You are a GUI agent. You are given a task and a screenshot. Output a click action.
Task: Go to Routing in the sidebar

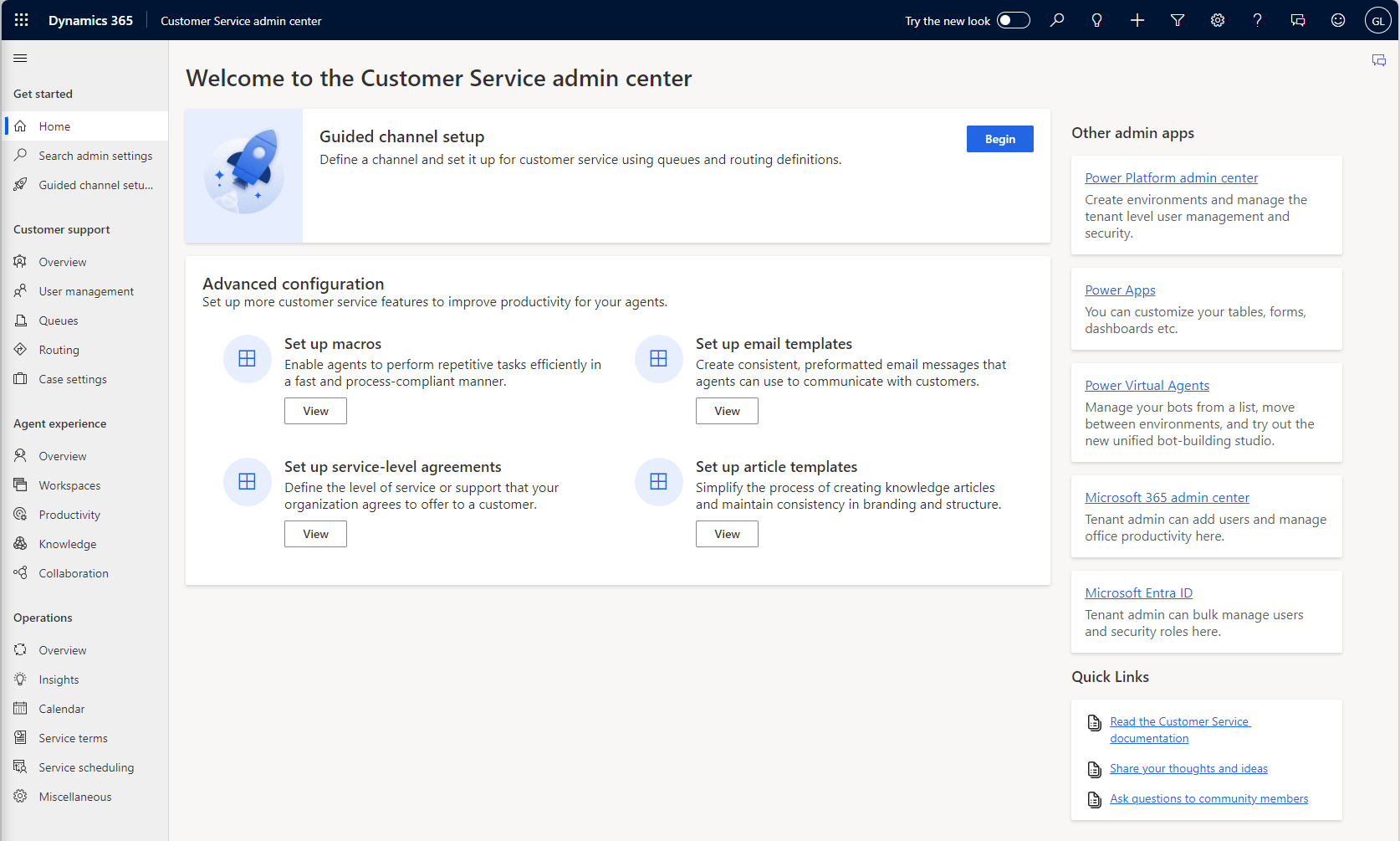84,350
